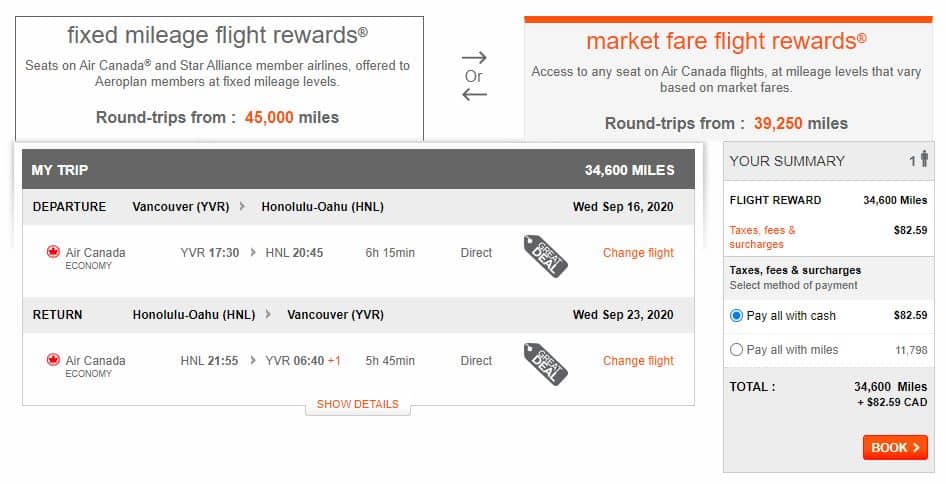Select Pay all with cash option
This screenshot has width=946, height=484.
tap(737, 316)
